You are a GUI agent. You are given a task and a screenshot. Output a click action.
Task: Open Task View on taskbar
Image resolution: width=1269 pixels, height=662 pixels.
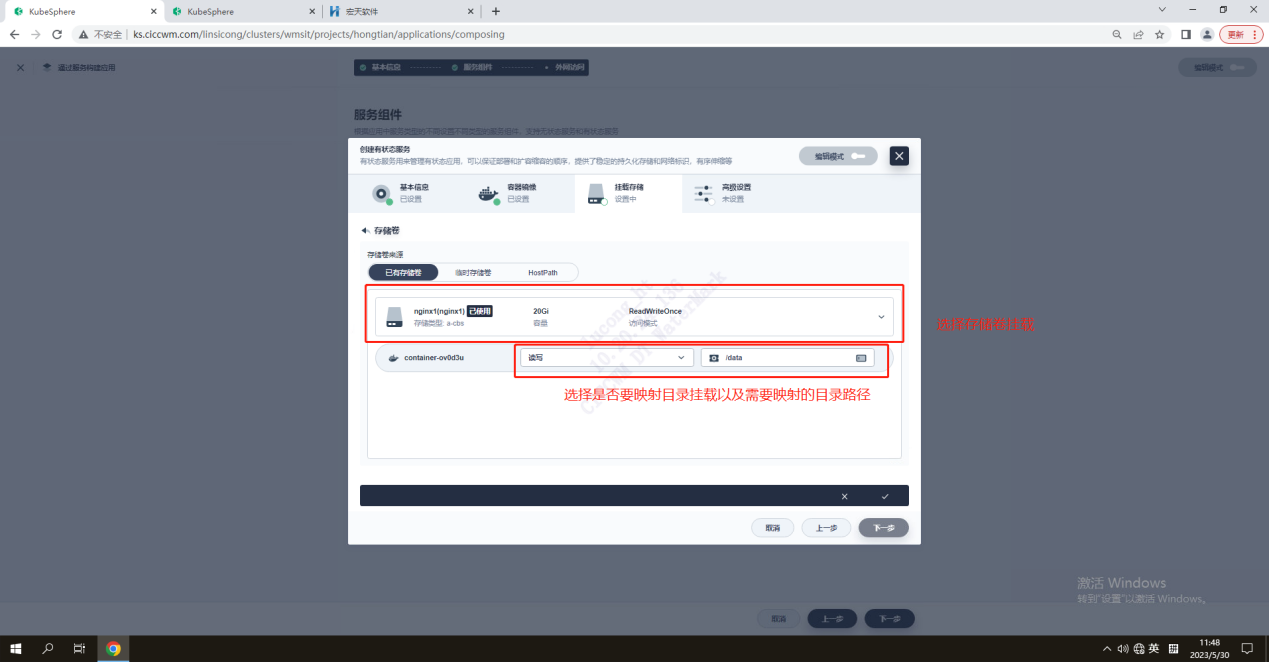79,648
